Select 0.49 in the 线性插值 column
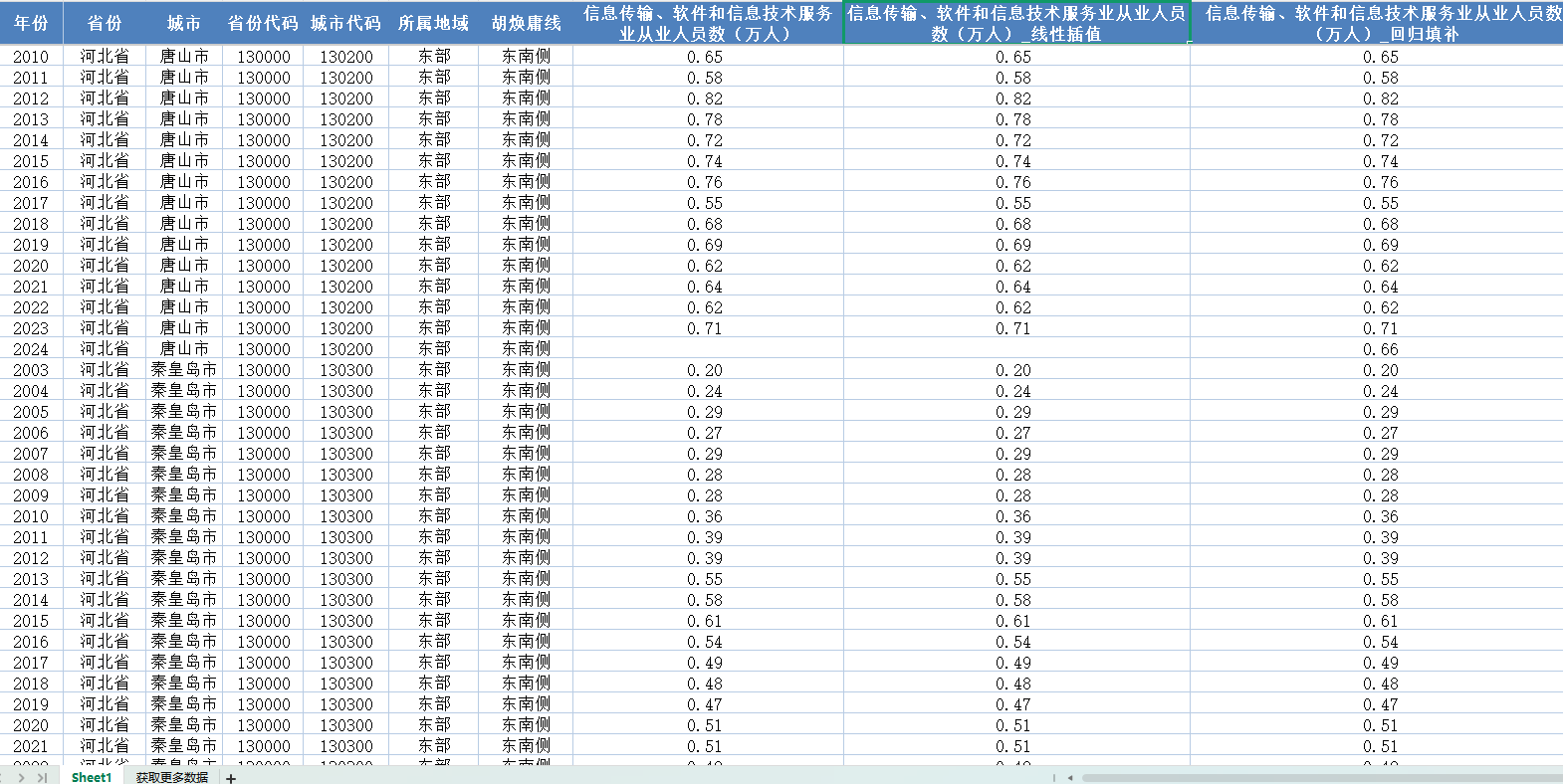The width and height of the screenshot is (1563, 784). (1013, 663)
